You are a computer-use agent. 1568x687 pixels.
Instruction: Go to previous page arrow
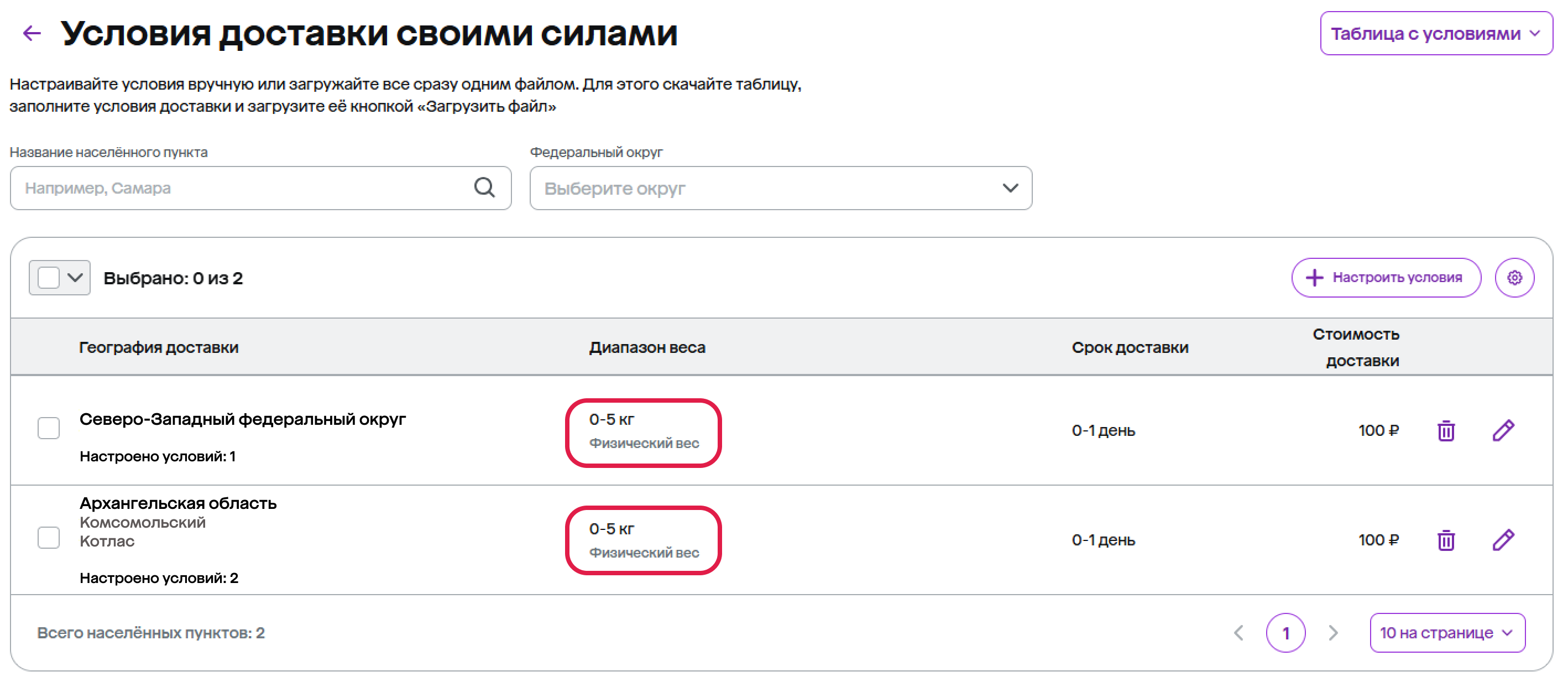(1238, 633)
